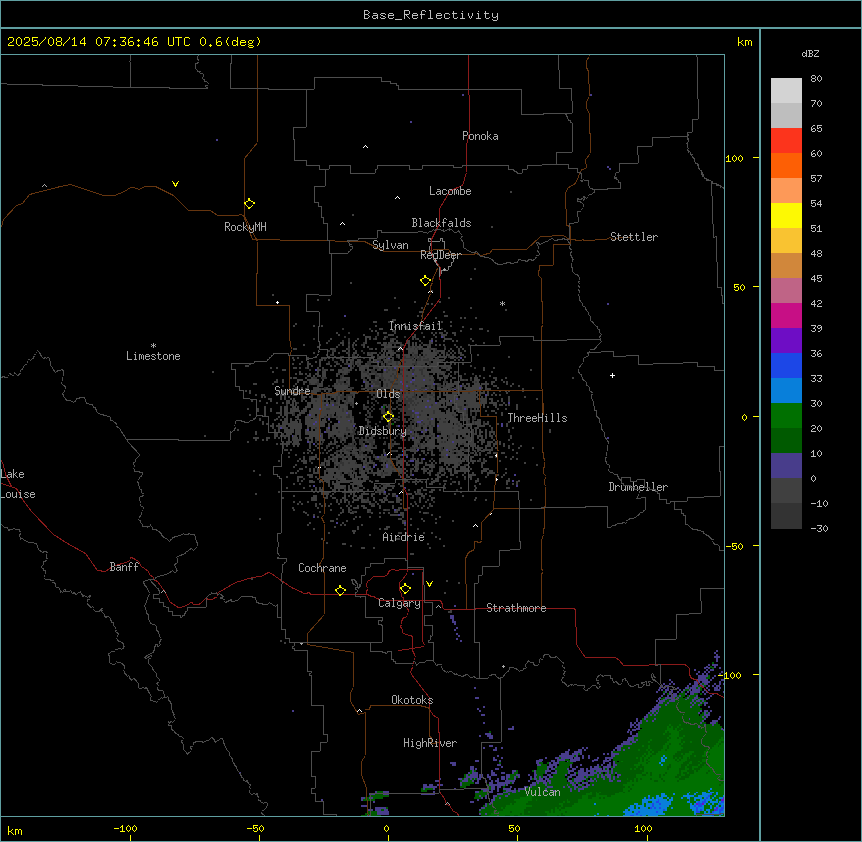This screenshot has height=842, width=862.
Task: Click the 80 value on dBZ scale
Action: point(816,79)
